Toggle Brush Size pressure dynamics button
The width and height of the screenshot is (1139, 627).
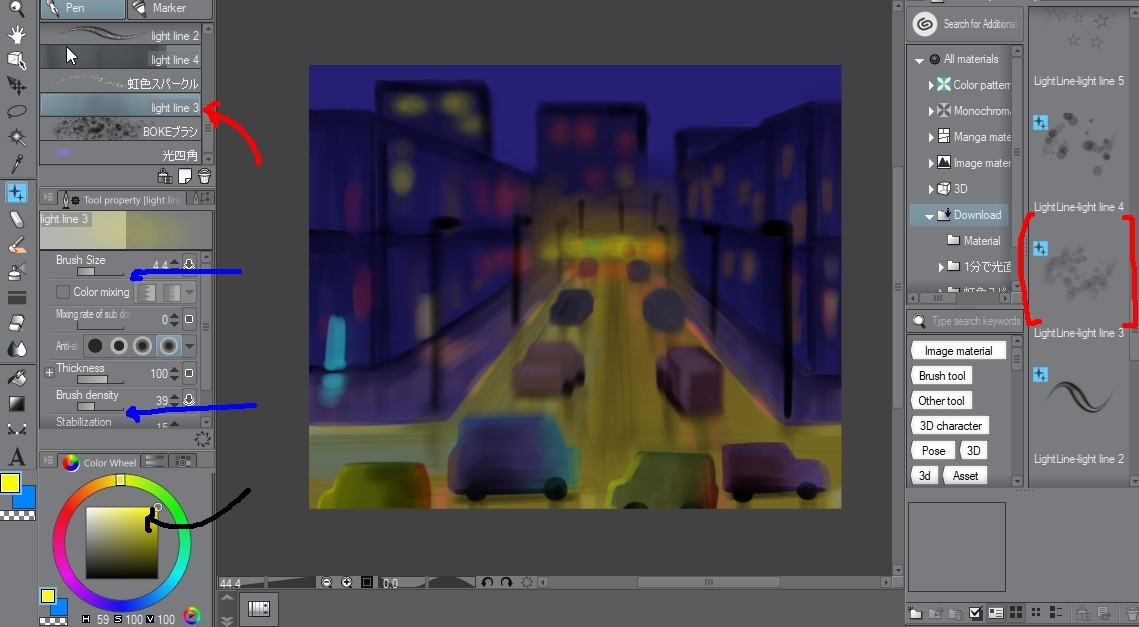189,264
